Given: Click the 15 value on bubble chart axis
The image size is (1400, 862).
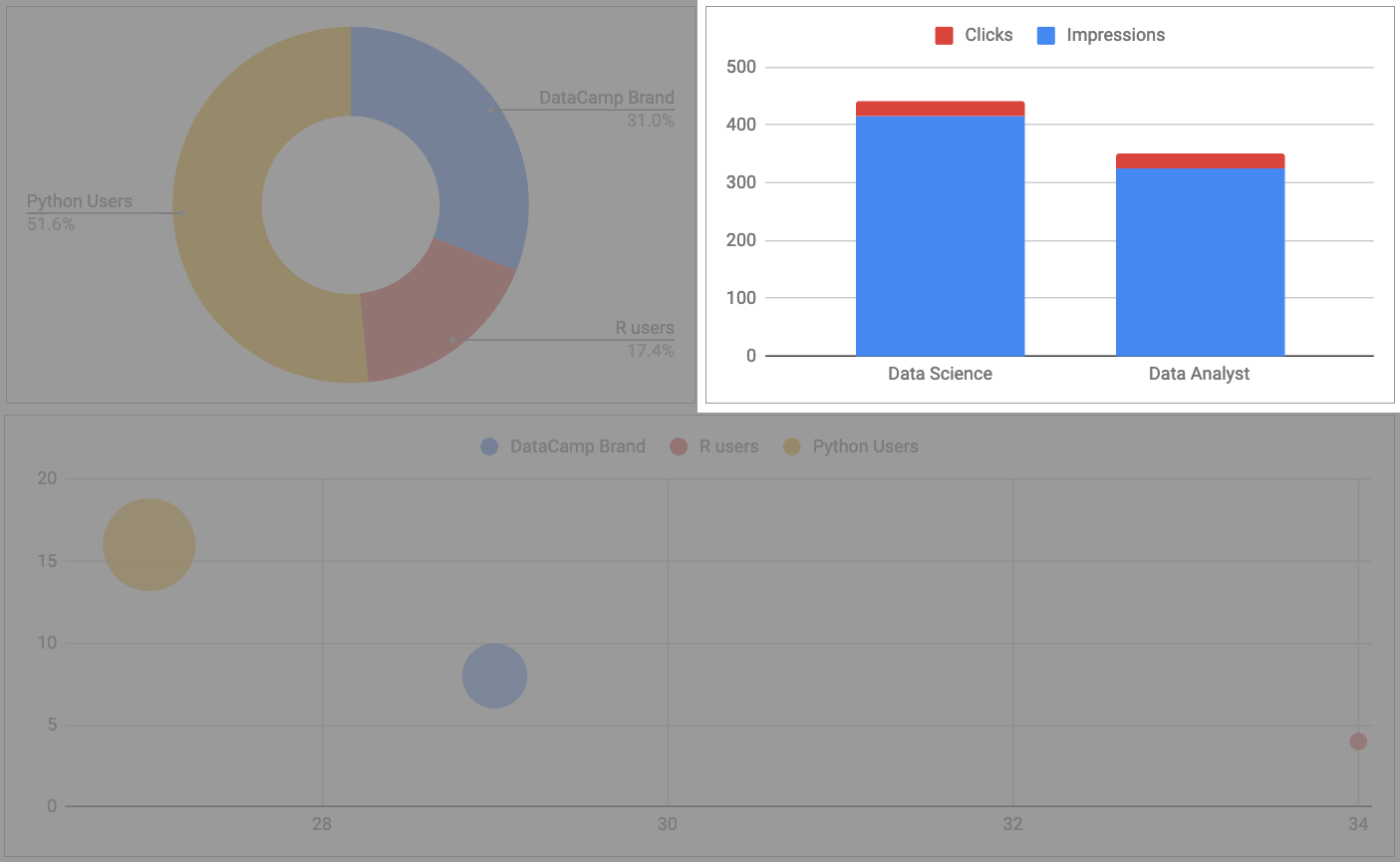Looking at the screenshot, I should tap(48, 561).
